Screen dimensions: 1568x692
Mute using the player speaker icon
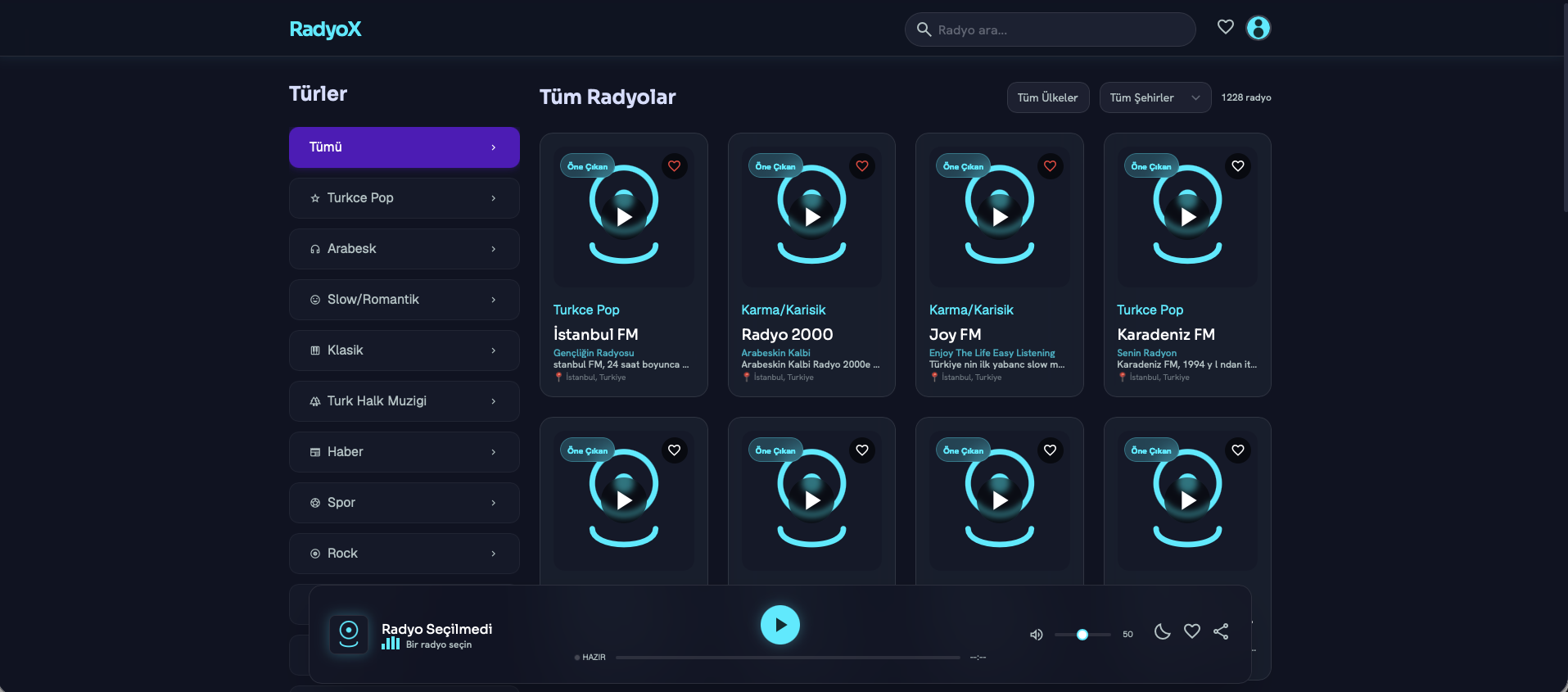click(1037, 635)
